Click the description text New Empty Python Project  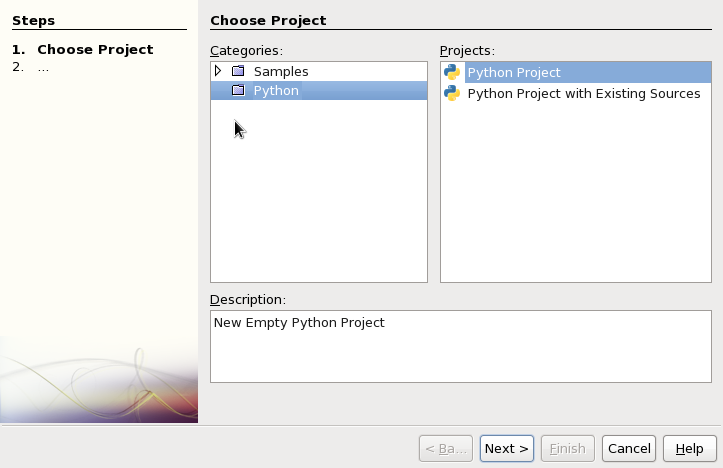299,323
